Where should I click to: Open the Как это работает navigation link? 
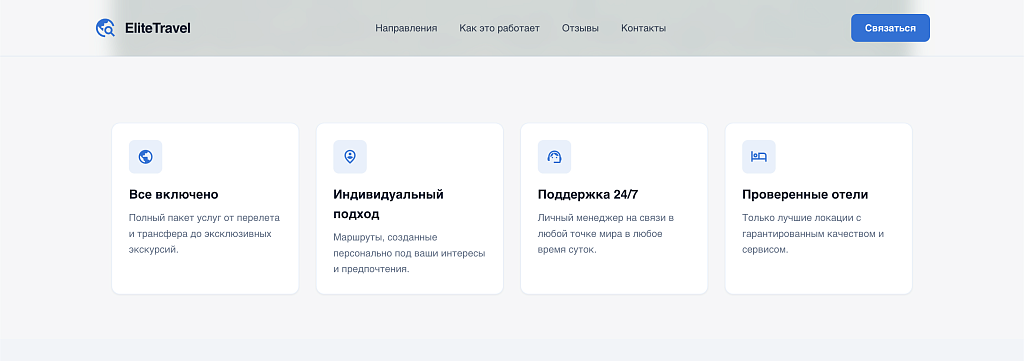coord(500,28)
